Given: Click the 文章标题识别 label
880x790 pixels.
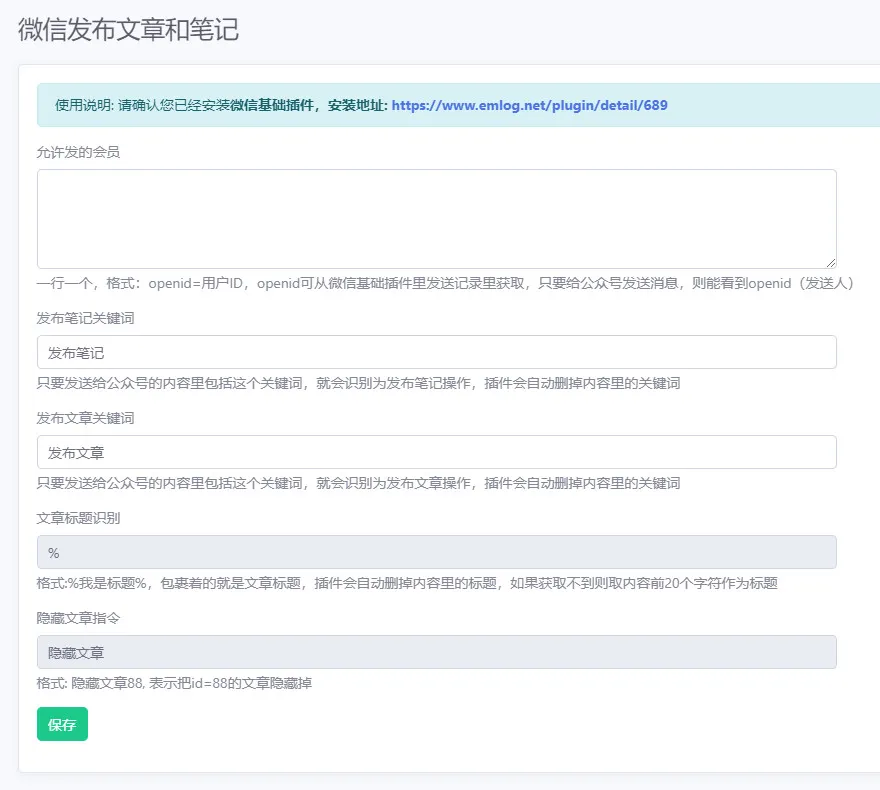Looking at the screenshot, I should (x=78, y=518).
